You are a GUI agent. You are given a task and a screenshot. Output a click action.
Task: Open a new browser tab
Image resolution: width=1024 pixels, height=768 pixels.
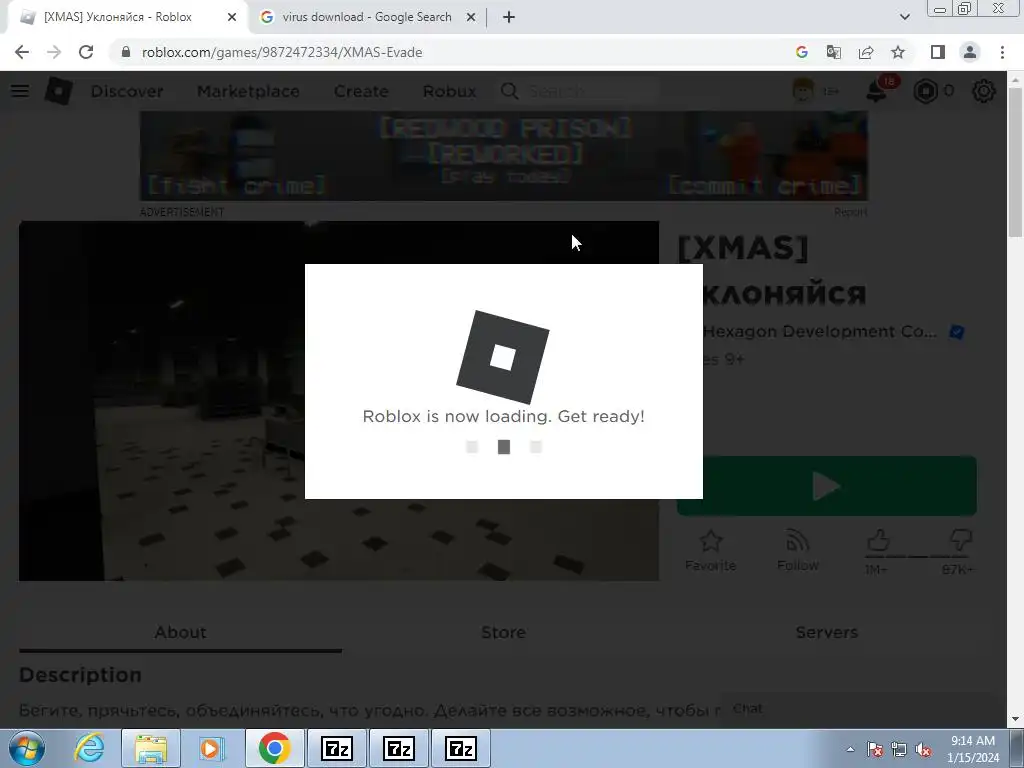point(509,17)
